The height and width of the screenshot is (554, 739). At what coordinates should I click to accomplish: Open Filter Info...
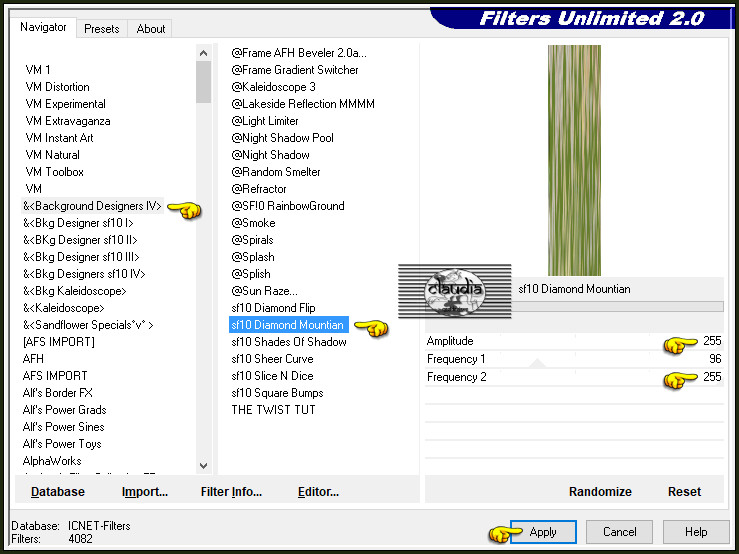pos(231,491)
